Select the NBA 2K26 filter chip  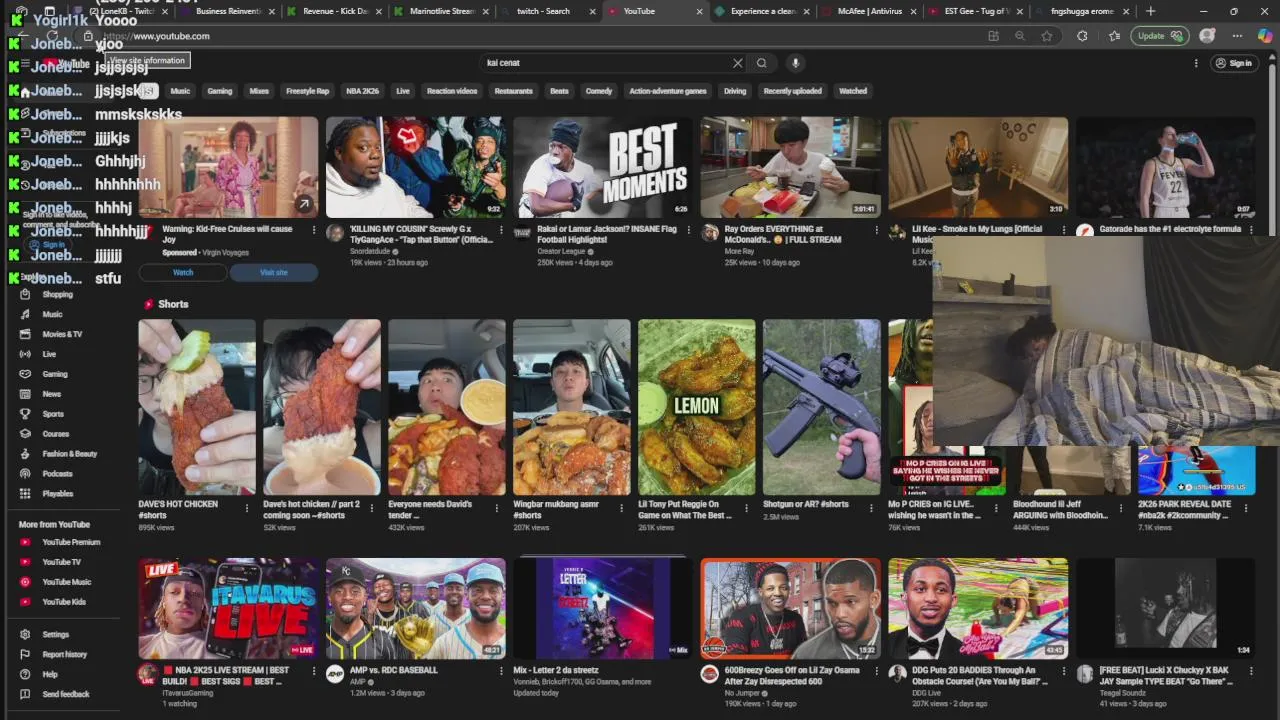(362, 91)
